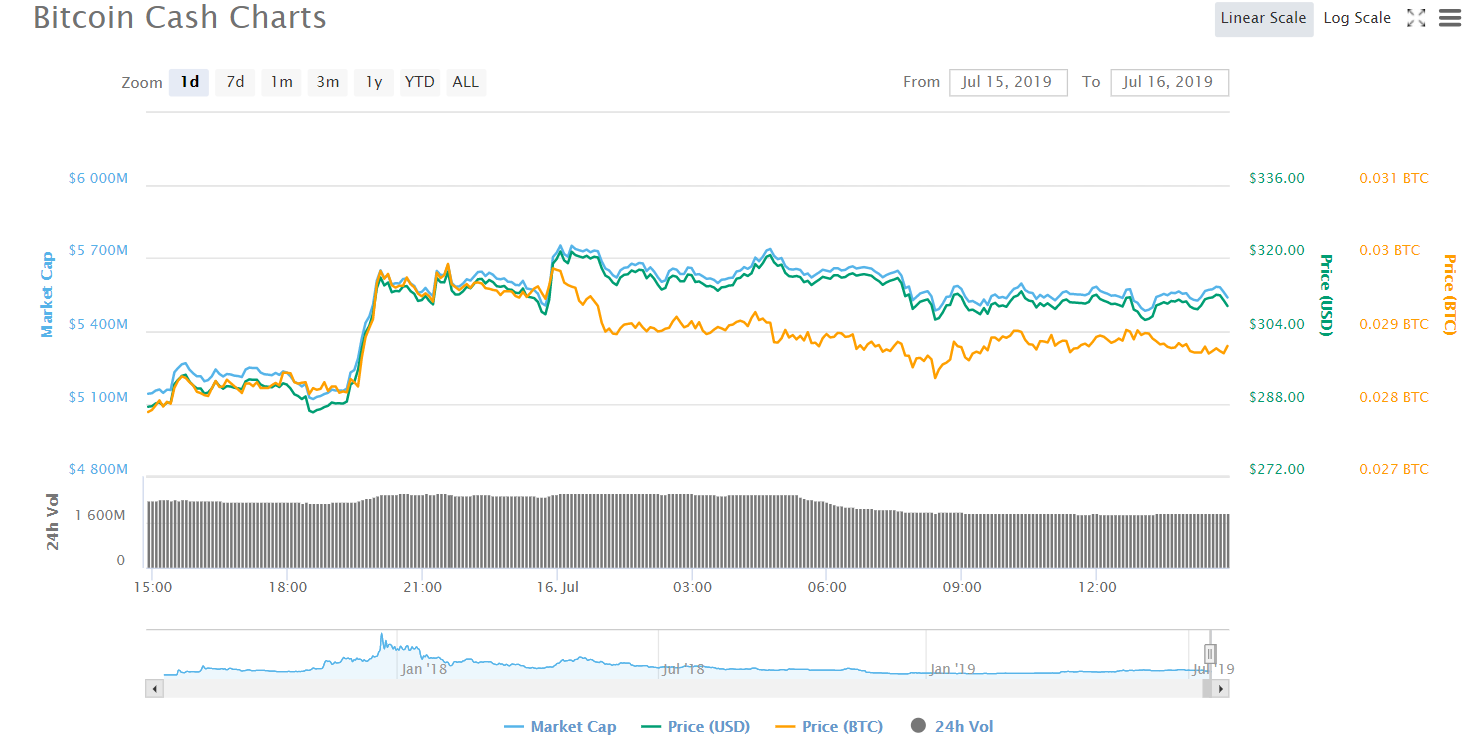
Task: Click the $5 700M axis label
Action: 98,251
